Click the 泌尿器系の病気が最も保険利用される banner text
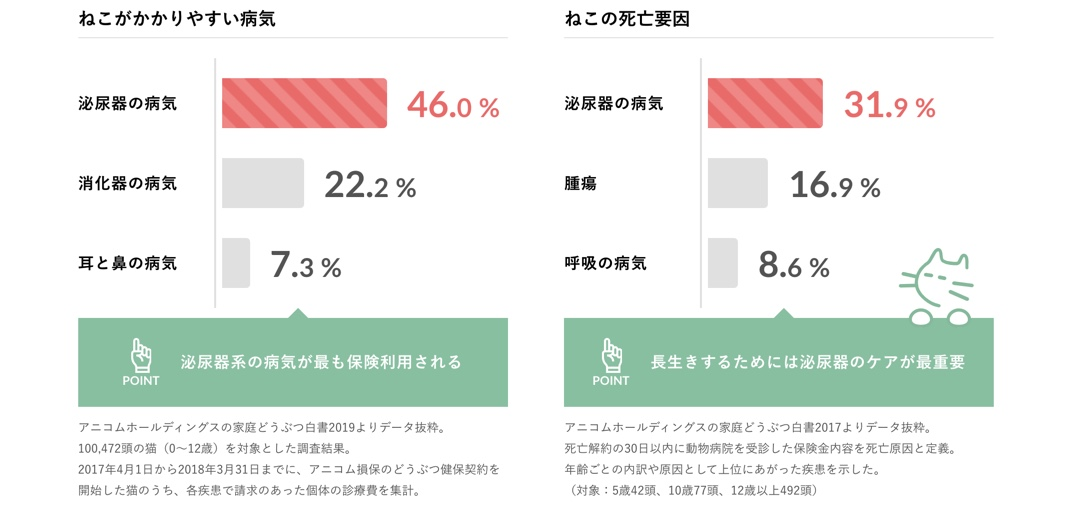1072x505 pixels. 321,362
